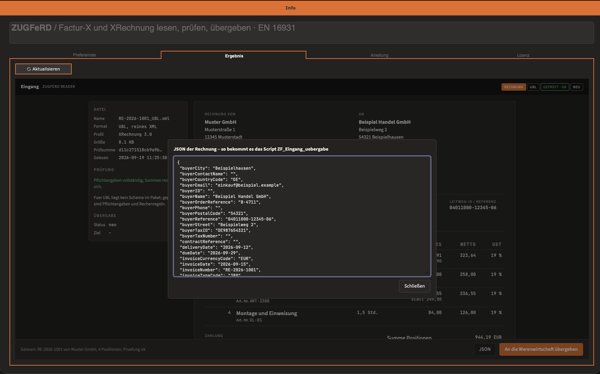Select file name RE-2026-1001_UBL.xml
This screenshot has width=600, height=374.
click(x=144, y=119)
